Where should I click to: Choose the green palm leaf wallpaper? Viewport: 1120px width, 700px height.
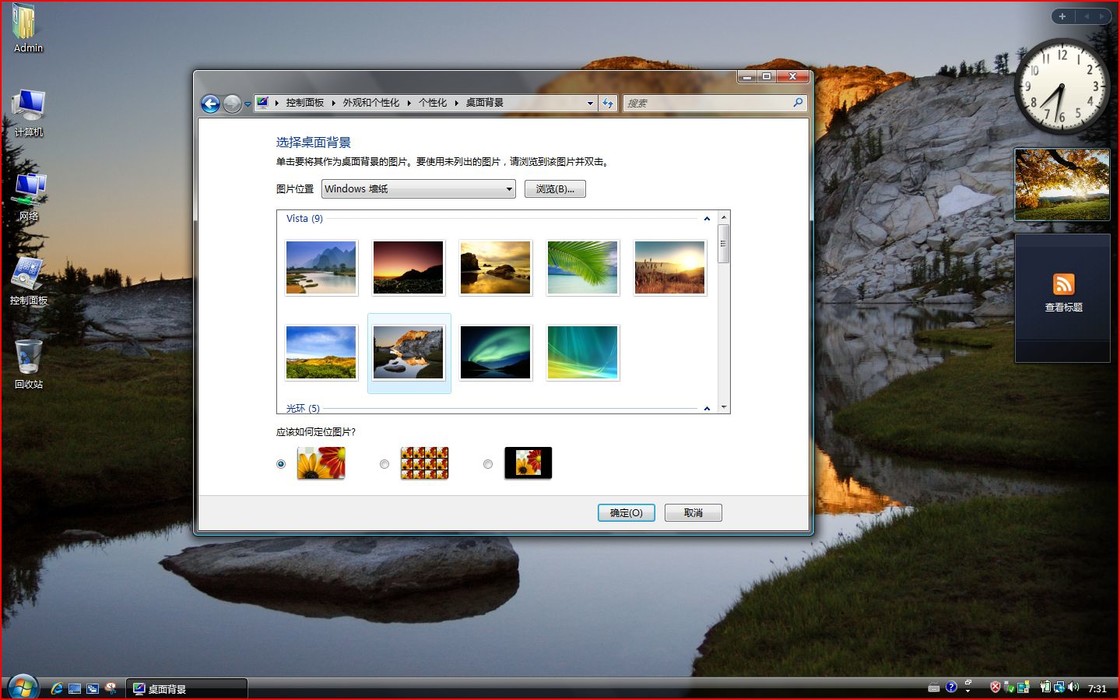tap(583, 268)
